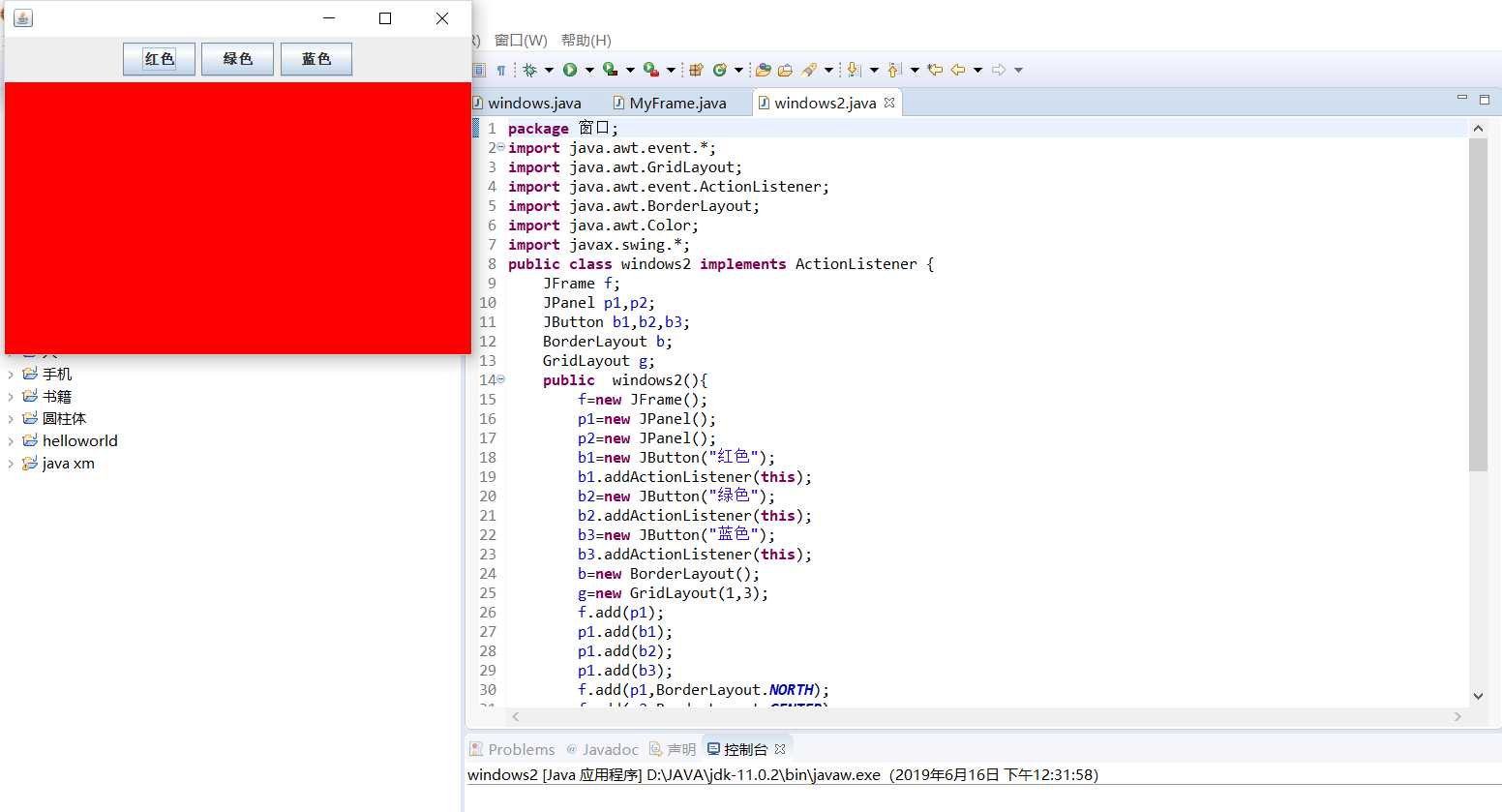Viewport: 1502px width, 812px height.
Task: Click the 蓝色 button in the Java window
Action: [316, 59]
